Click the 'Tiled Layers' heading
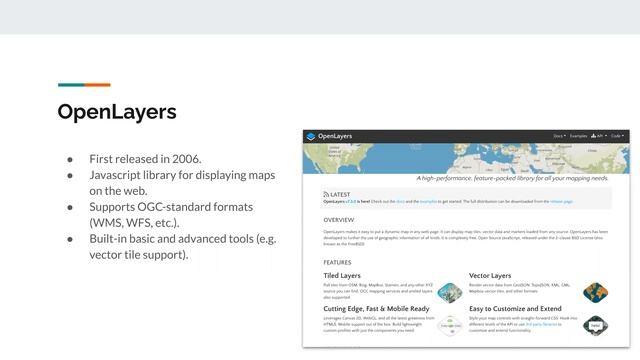The image size is (640, 360). 342,276
